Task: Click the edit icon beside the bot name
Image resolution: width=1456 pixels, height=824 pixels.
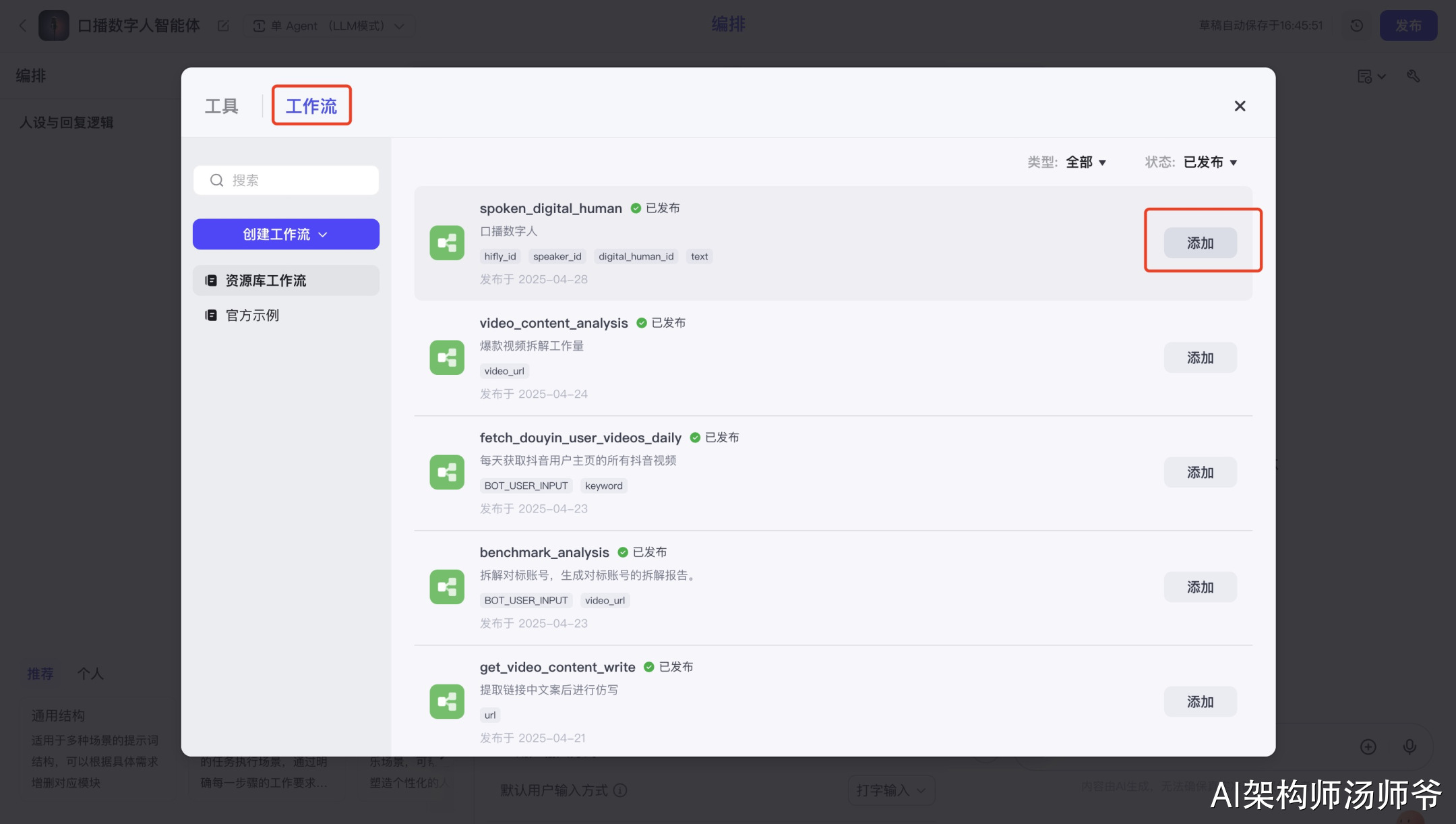Action: 223,26
